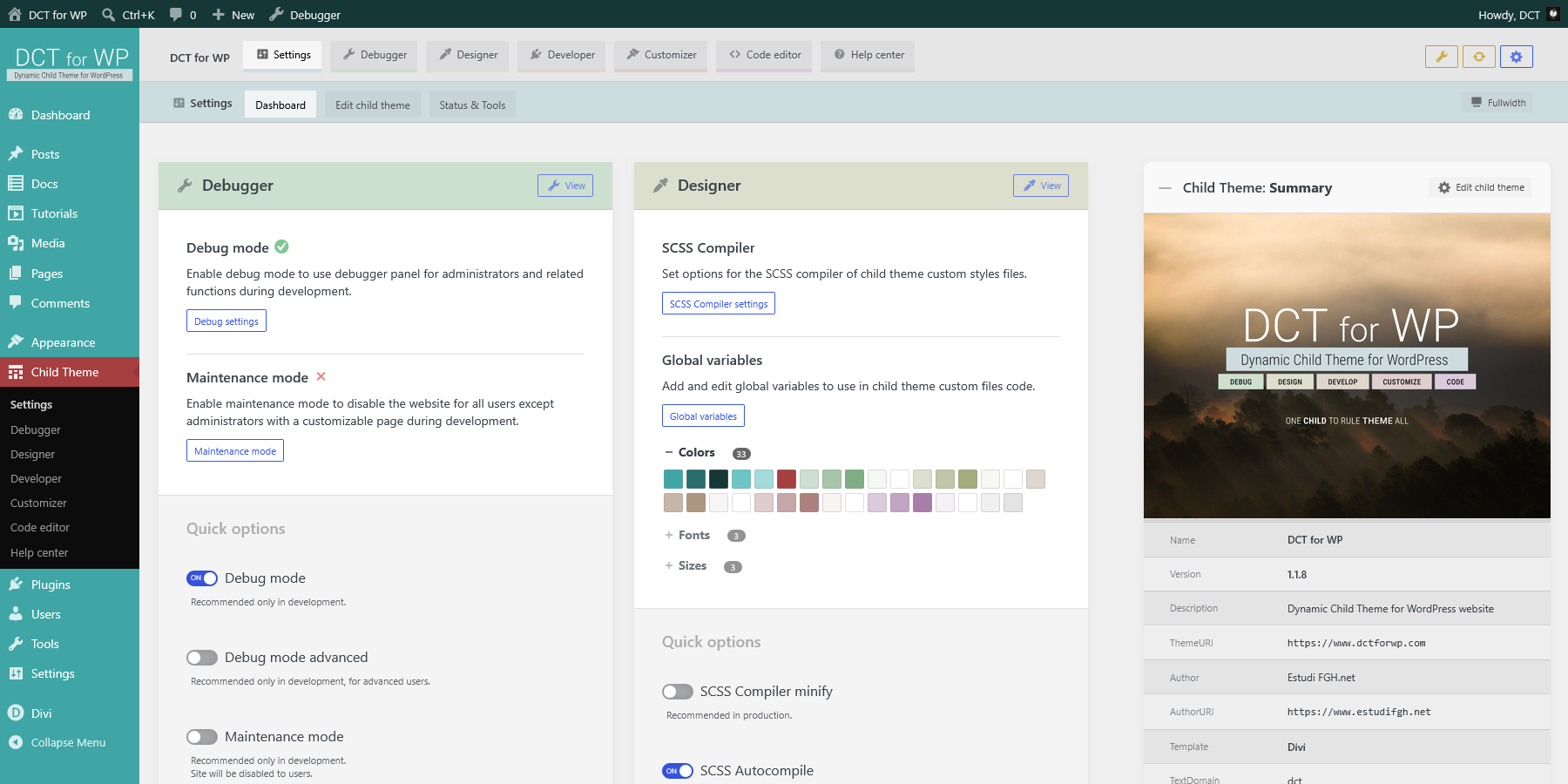Select the Dashboard sub-tab
Screen dimensions: 1568x784
(280, 105)
